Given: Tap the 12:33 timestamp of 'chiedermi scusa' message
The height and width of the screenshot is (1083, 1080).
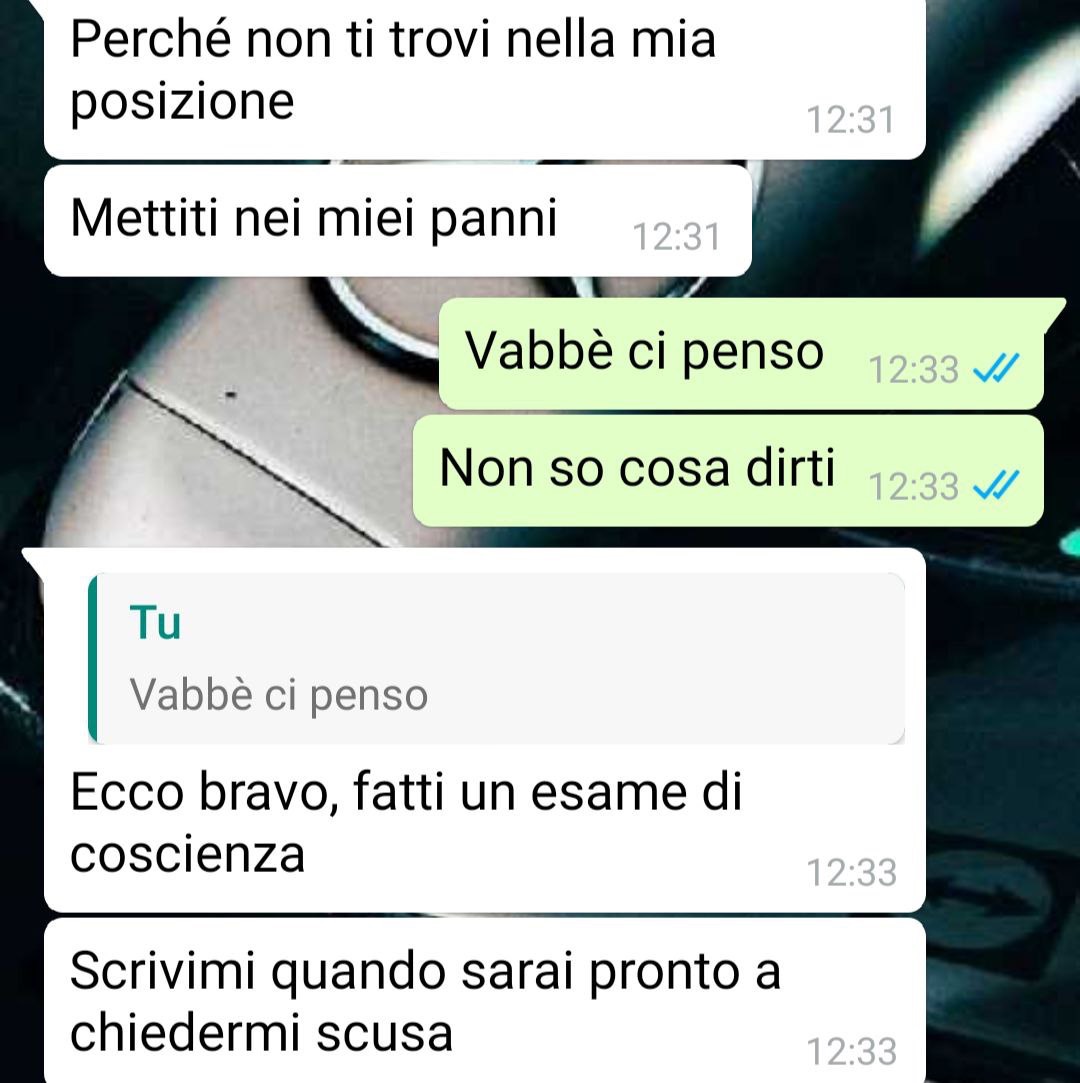Looking at the screenshot, I should click(x=851, y=1051).
